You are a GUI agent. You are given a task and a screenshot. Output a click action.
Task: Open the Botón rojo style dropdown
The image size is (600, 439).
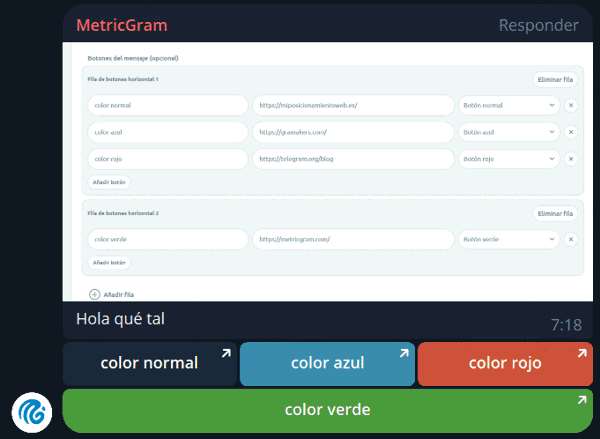[x=509, y=159]
